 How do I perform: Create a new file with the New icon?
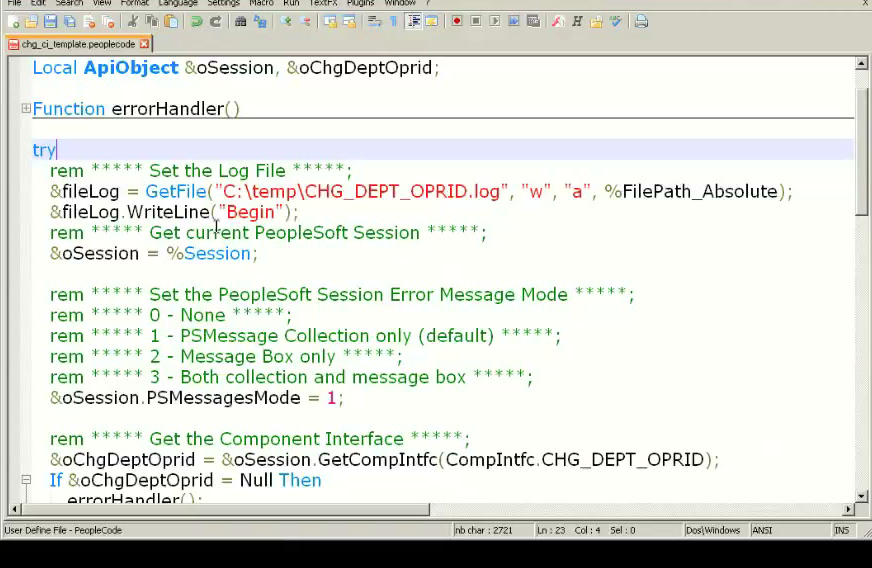pyautogui.click(x=13, y=22)
